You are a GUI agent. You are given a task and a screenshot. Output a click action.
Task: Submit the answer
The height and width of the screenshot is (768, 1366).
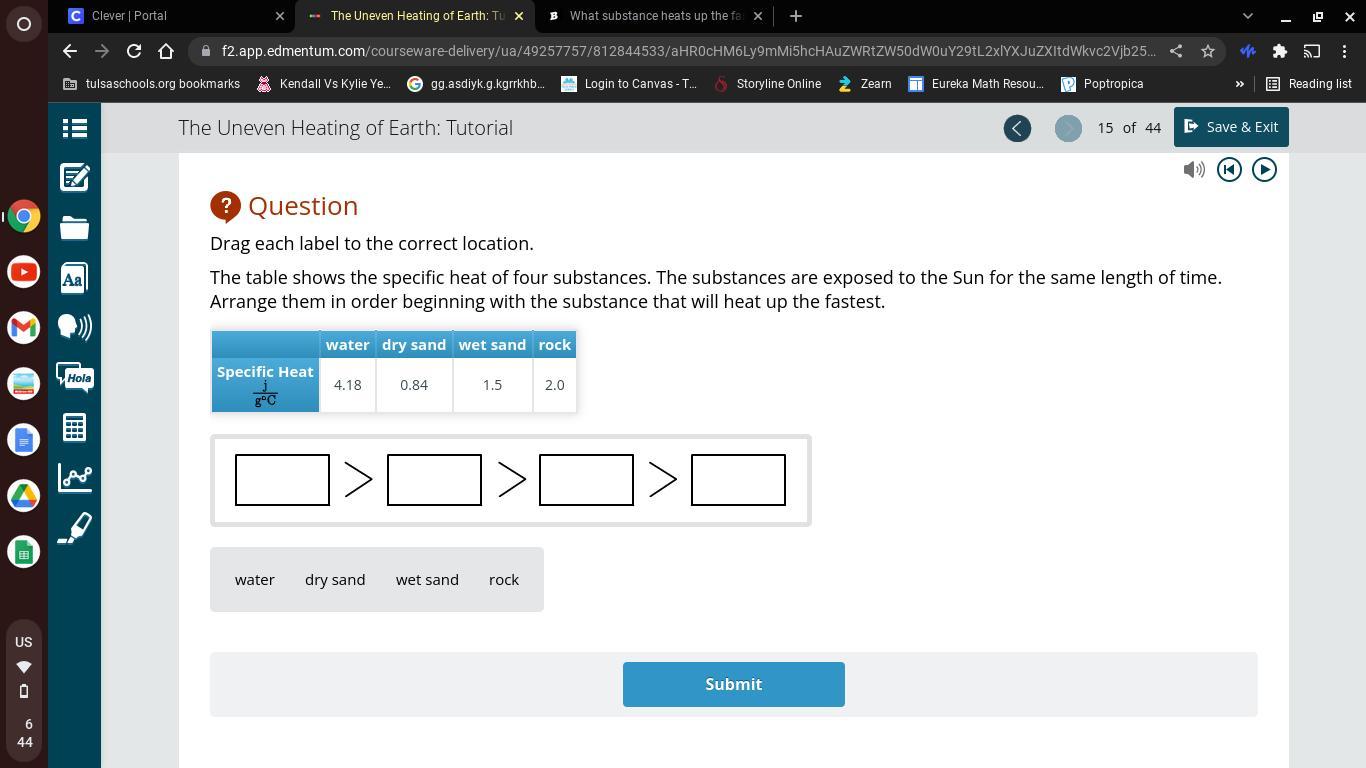[x=734, y=684]
